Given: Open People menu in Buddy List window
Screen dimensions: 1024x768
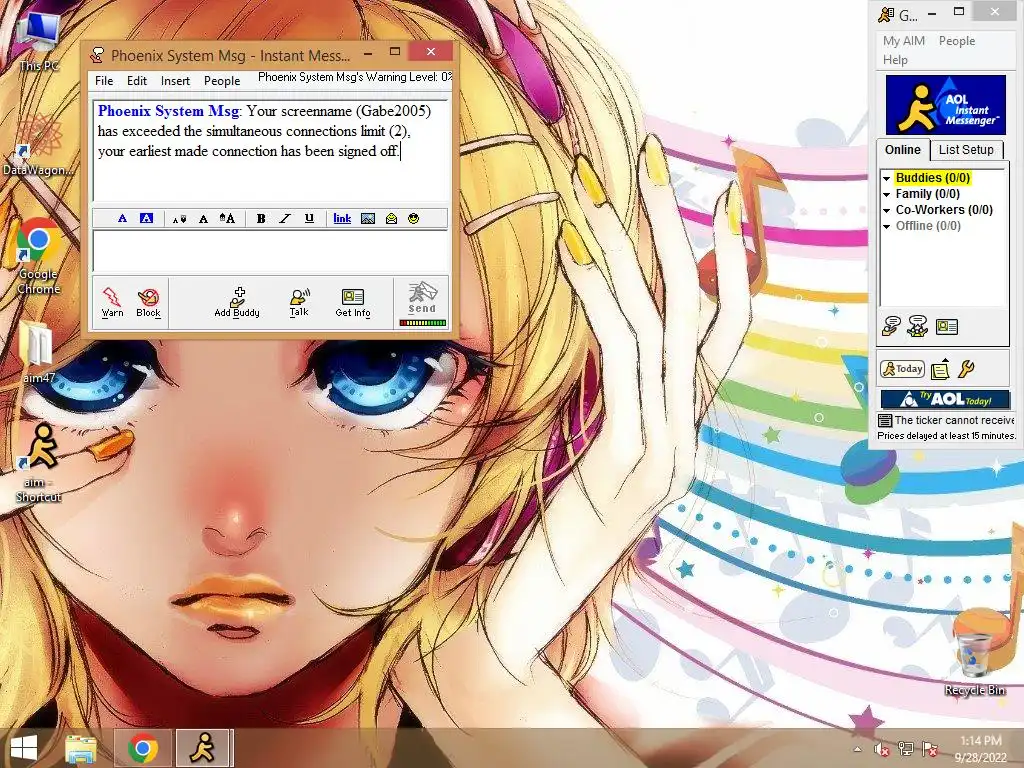Looking at the screenshot, I should tap(957, 40).
